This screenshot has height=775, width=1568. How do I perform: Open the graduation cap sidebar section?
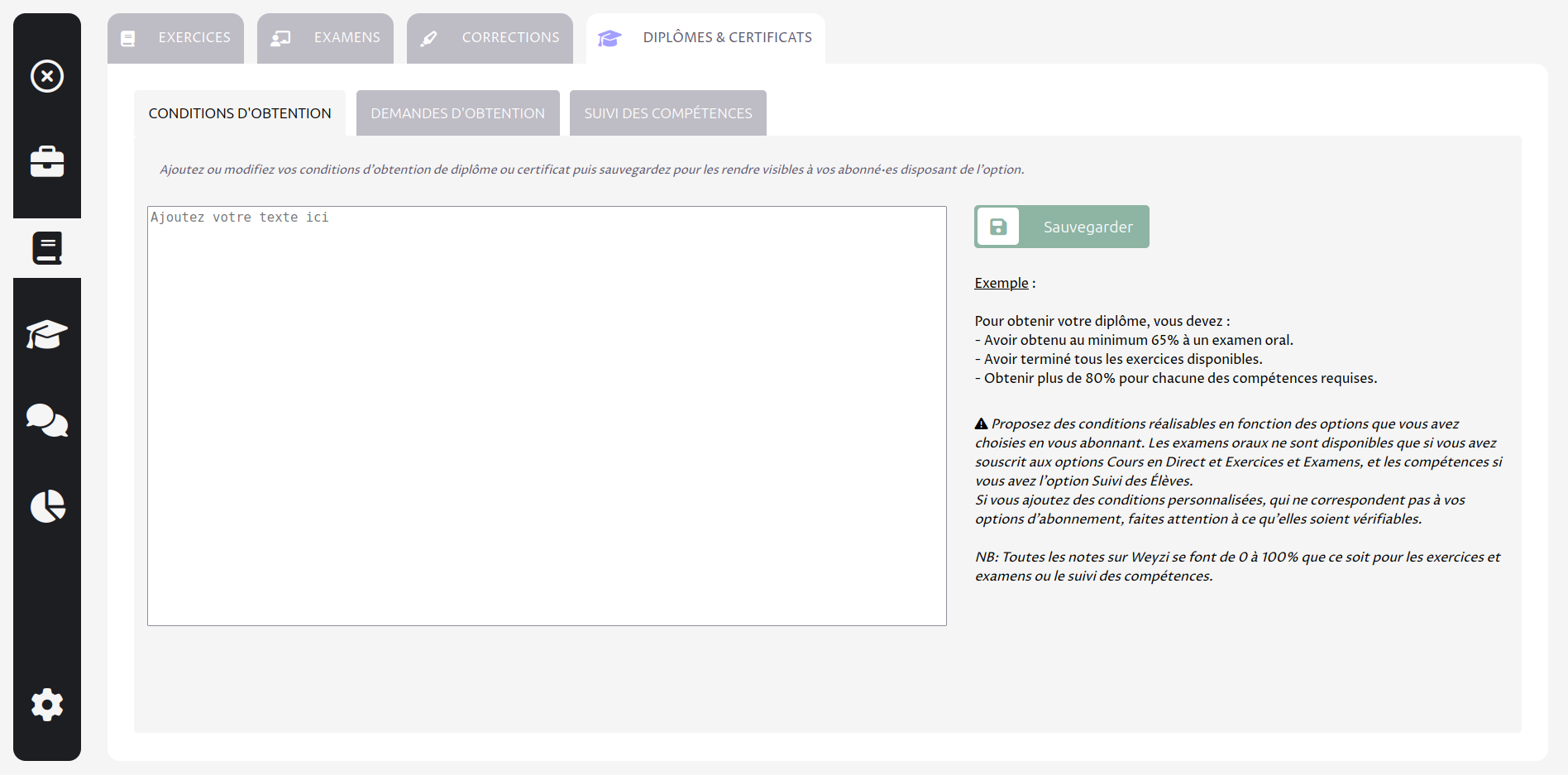tap(47, 334)
